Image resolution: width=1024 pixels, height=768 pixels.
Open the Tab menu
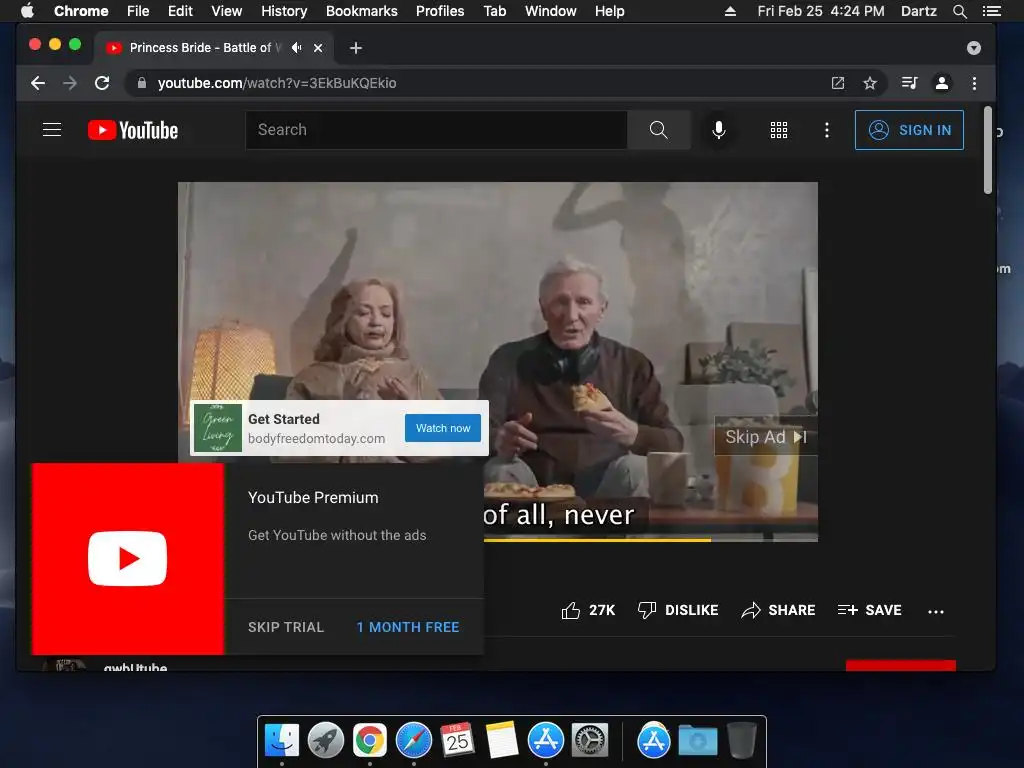coord(495,11)
